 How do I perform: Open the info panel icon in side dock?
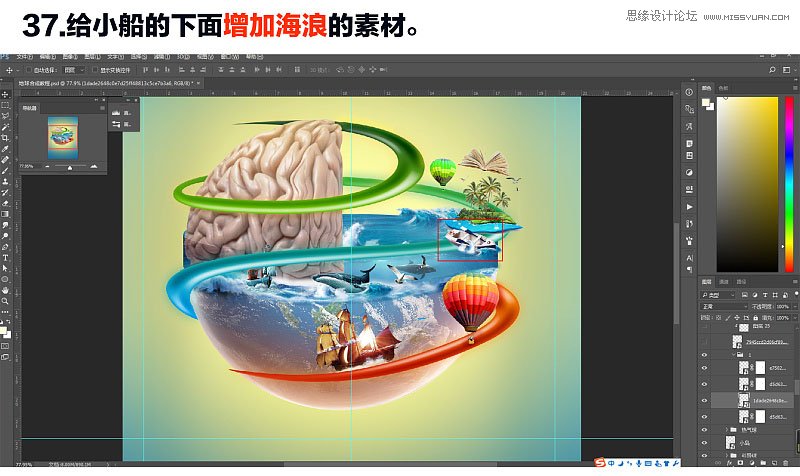[689, 92]
